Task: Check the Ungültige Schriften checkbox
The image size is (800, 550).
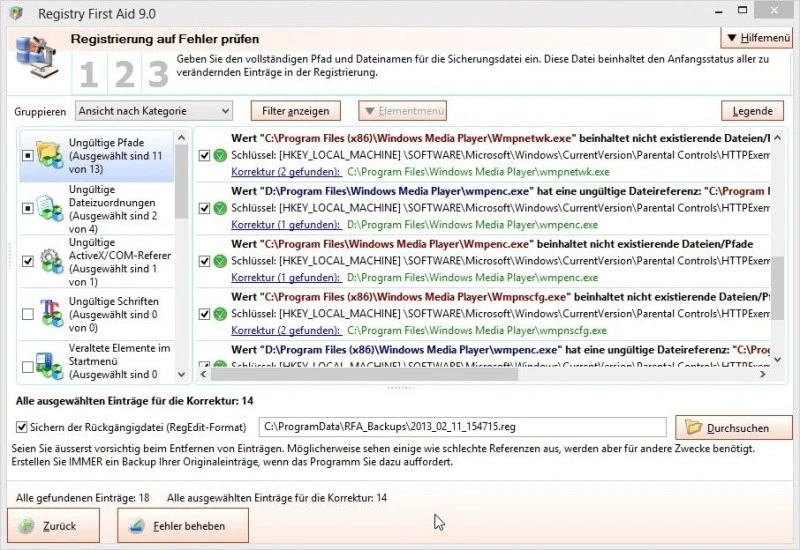Action: (28, 314)
